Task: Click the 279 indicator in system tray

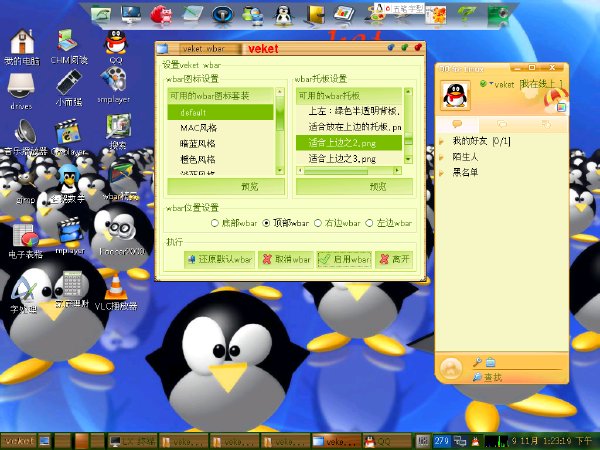Action: 441,441
